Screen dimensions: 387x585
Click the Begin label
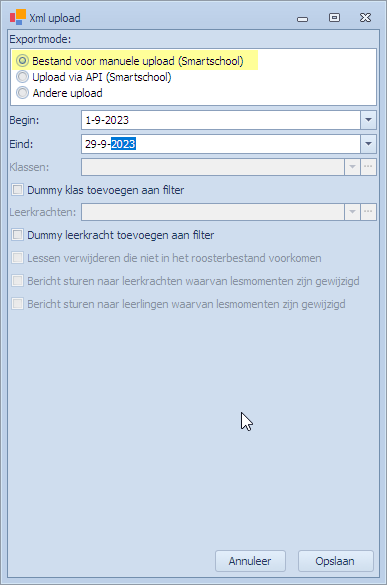click(x=24, y=120)
